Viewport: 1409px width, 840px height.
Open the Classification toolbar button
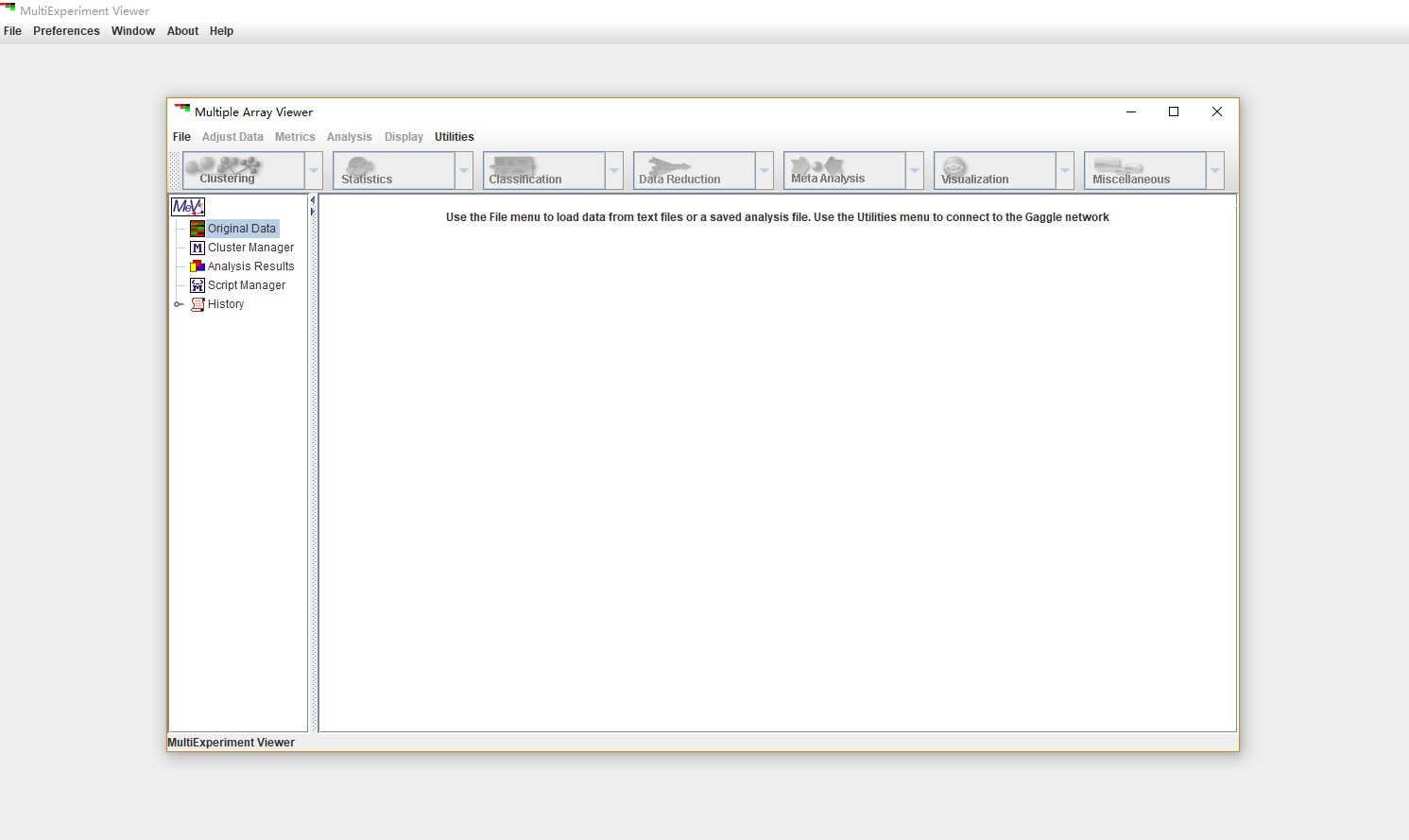(544, 171)
